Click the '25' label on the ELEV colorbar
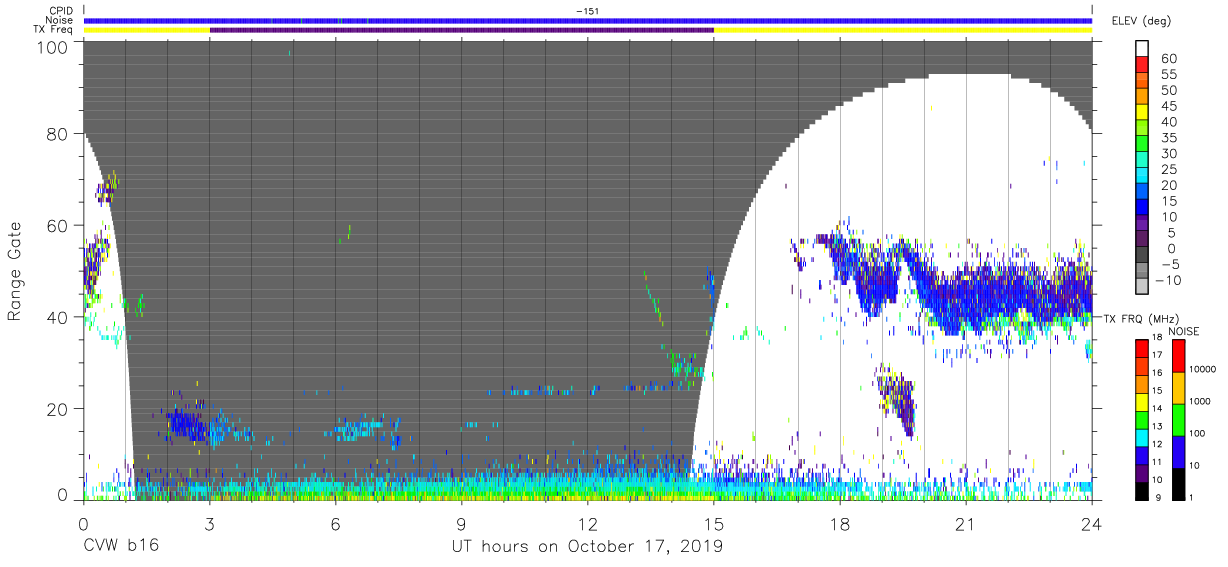This screenshot has width=1228, height=567. tap(1169, 169)
